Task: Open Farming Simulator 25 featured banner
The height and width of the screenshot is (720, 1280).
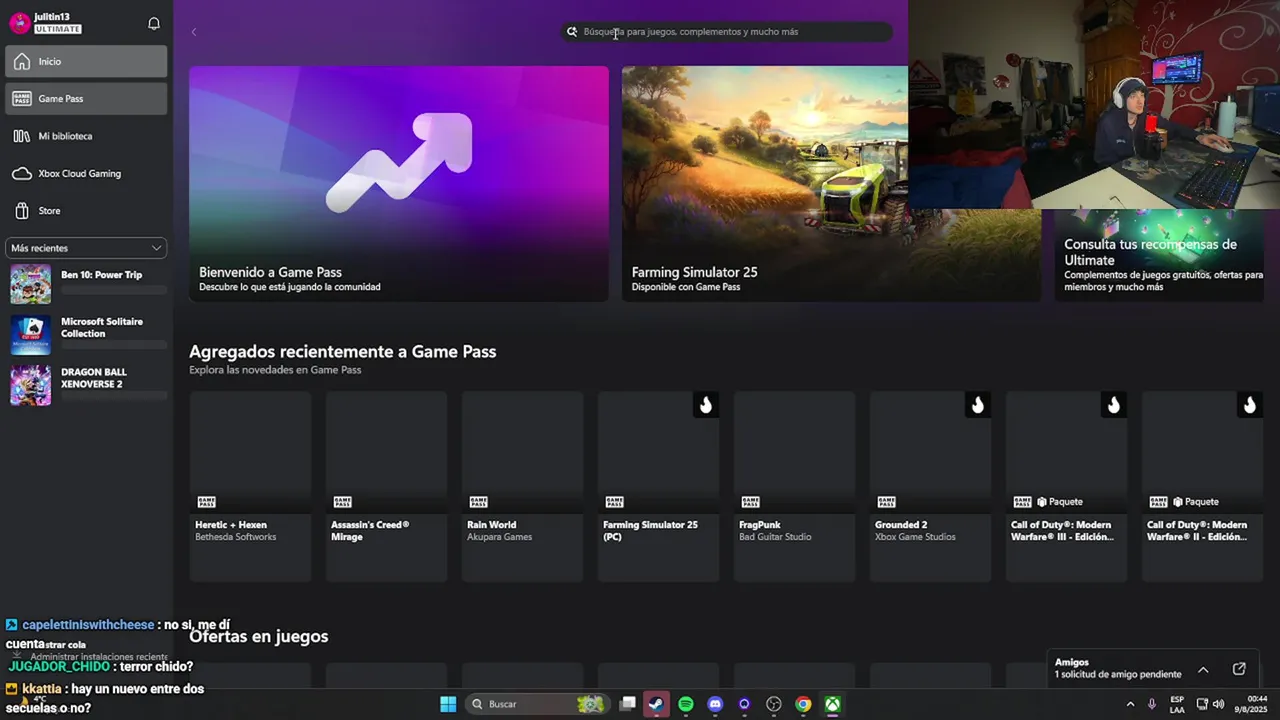Action: tap(831, 184)
